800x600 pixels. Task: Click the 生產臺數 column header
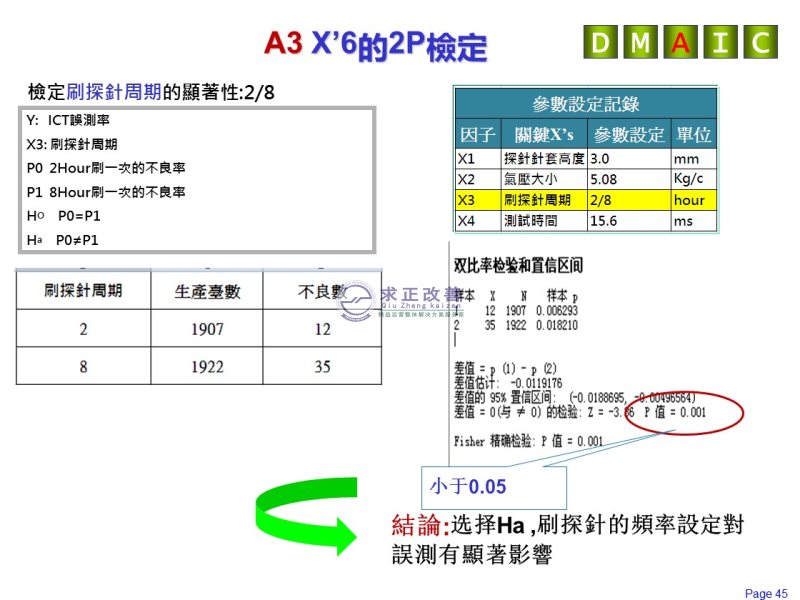pos(207,291)
